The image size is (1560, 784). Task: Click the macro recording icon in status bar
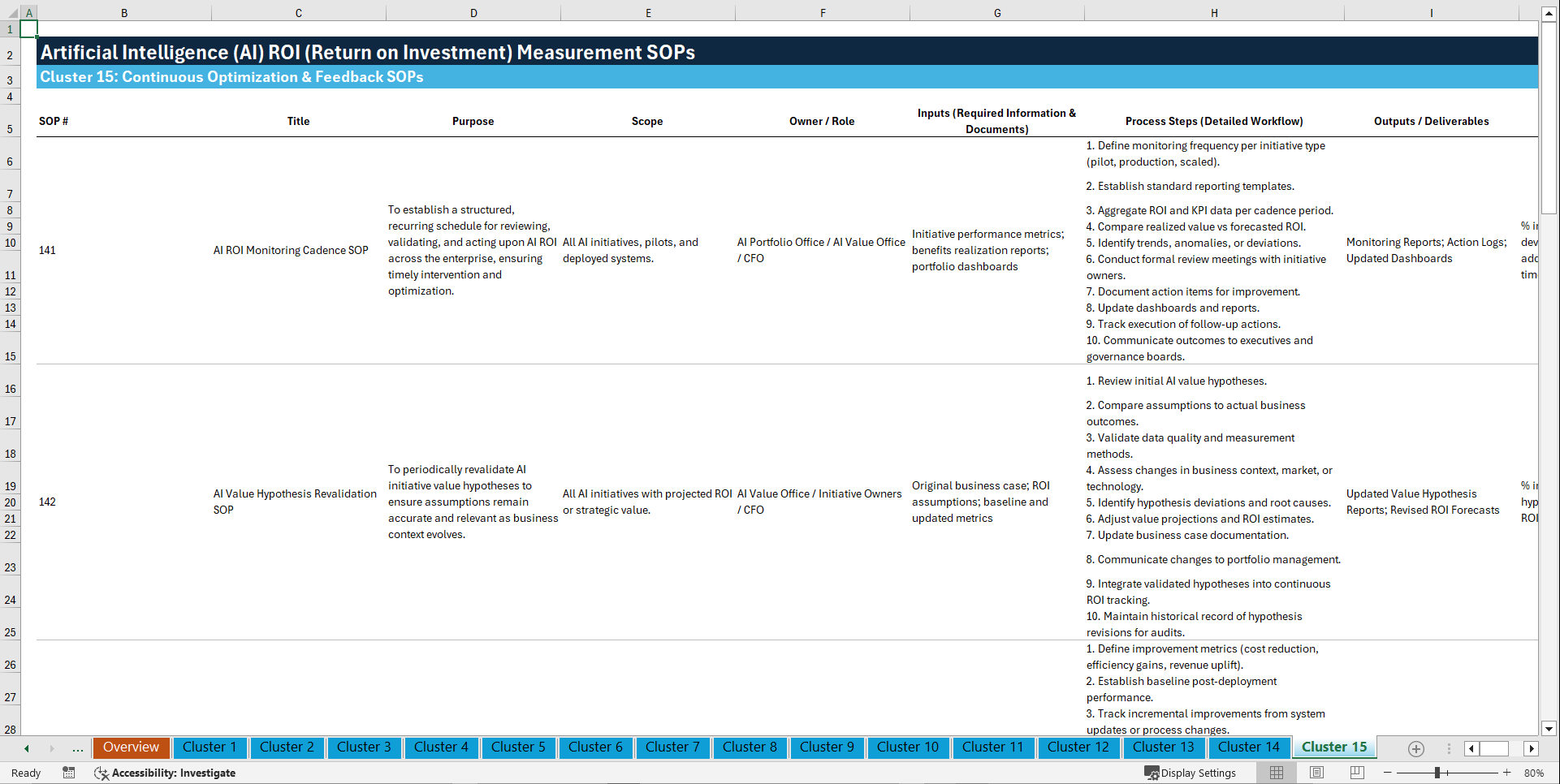click(x=69, y=773)
